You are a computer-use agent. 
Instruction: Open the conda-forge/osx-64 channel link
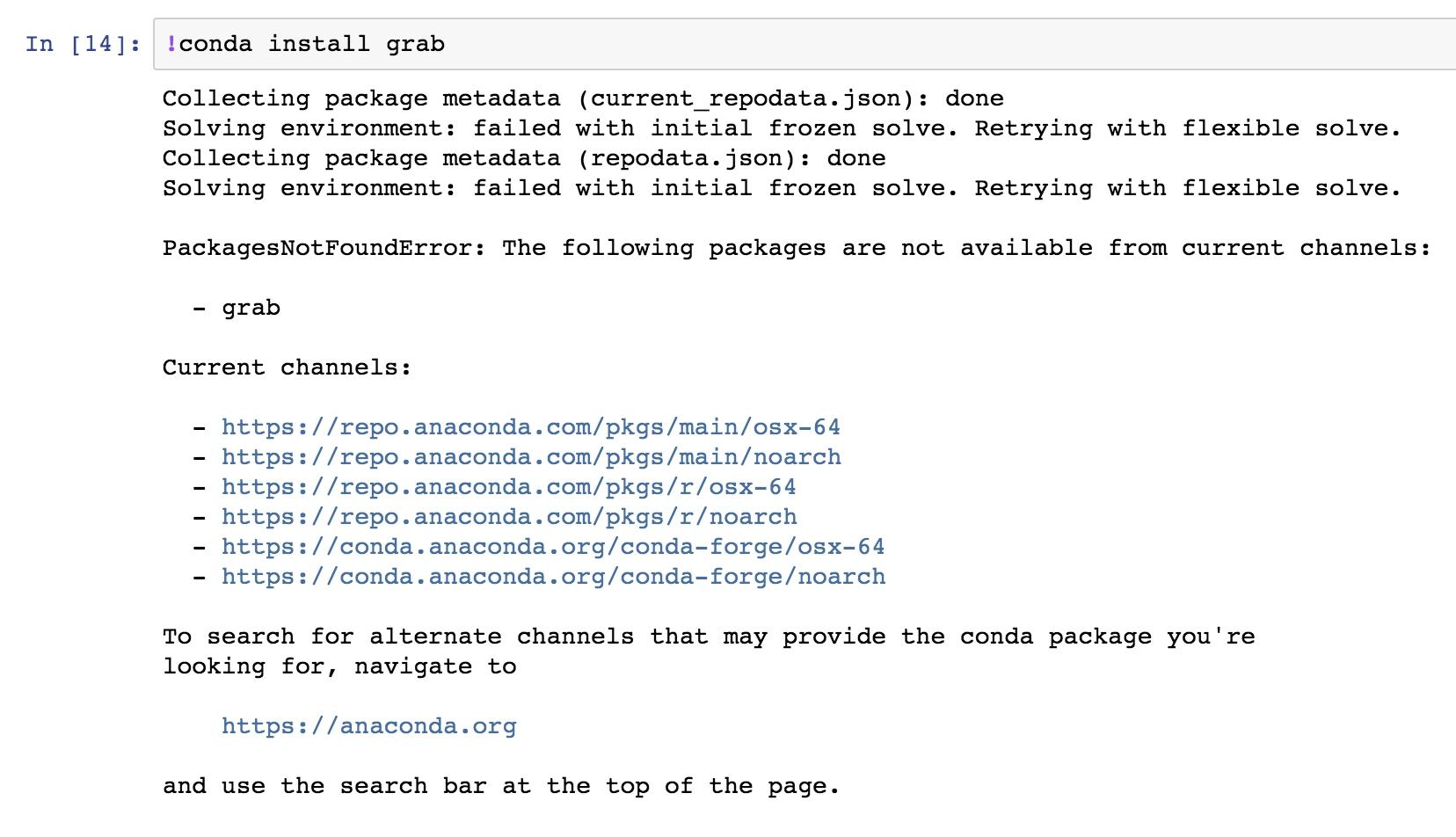[553, 547]
